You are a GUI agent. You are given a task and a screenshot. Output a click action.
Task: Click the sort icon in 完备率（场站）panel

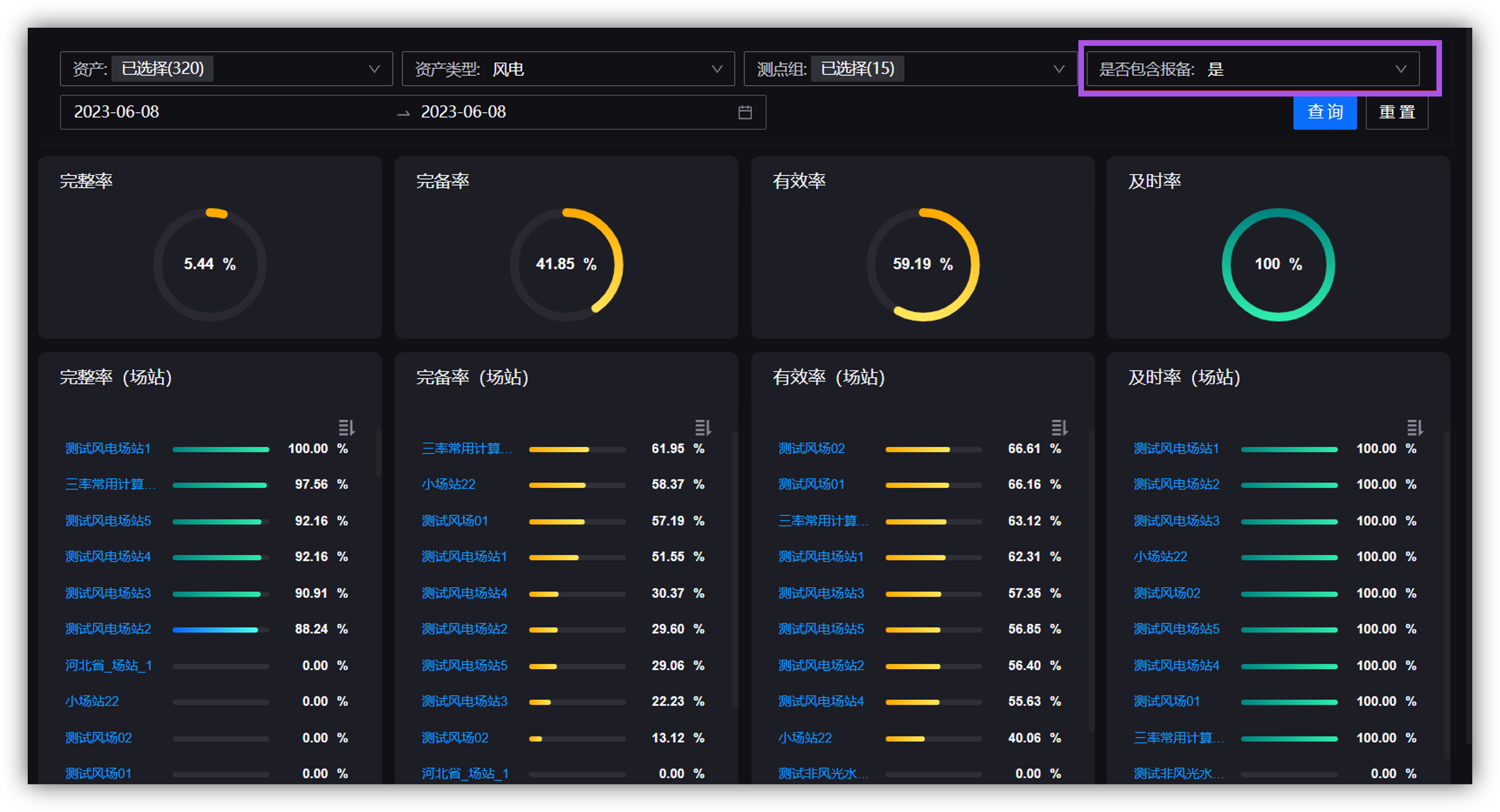703,428
